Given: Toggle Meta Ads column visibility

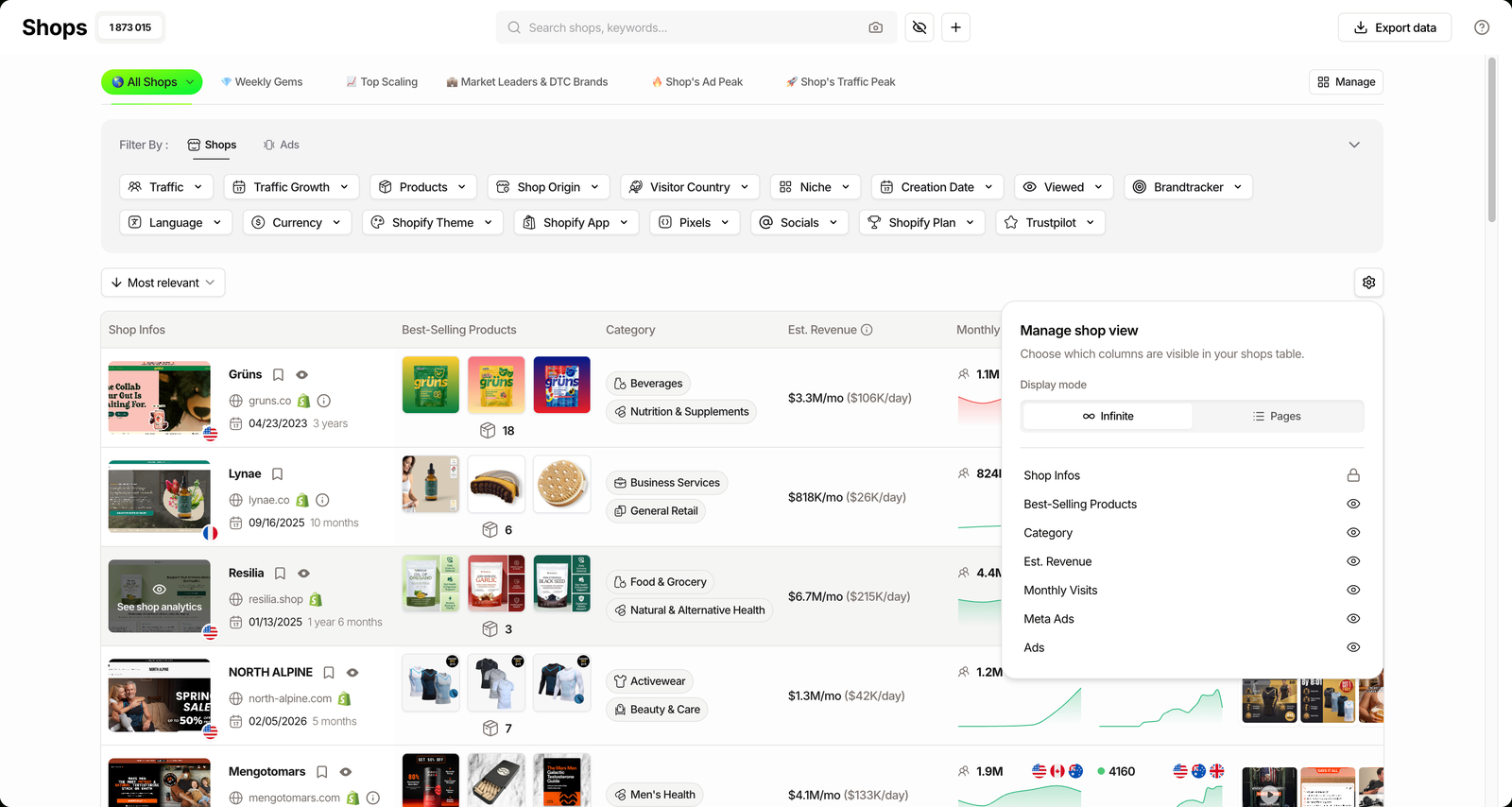Looking at the screenshot, I should tap(1353, 619).
